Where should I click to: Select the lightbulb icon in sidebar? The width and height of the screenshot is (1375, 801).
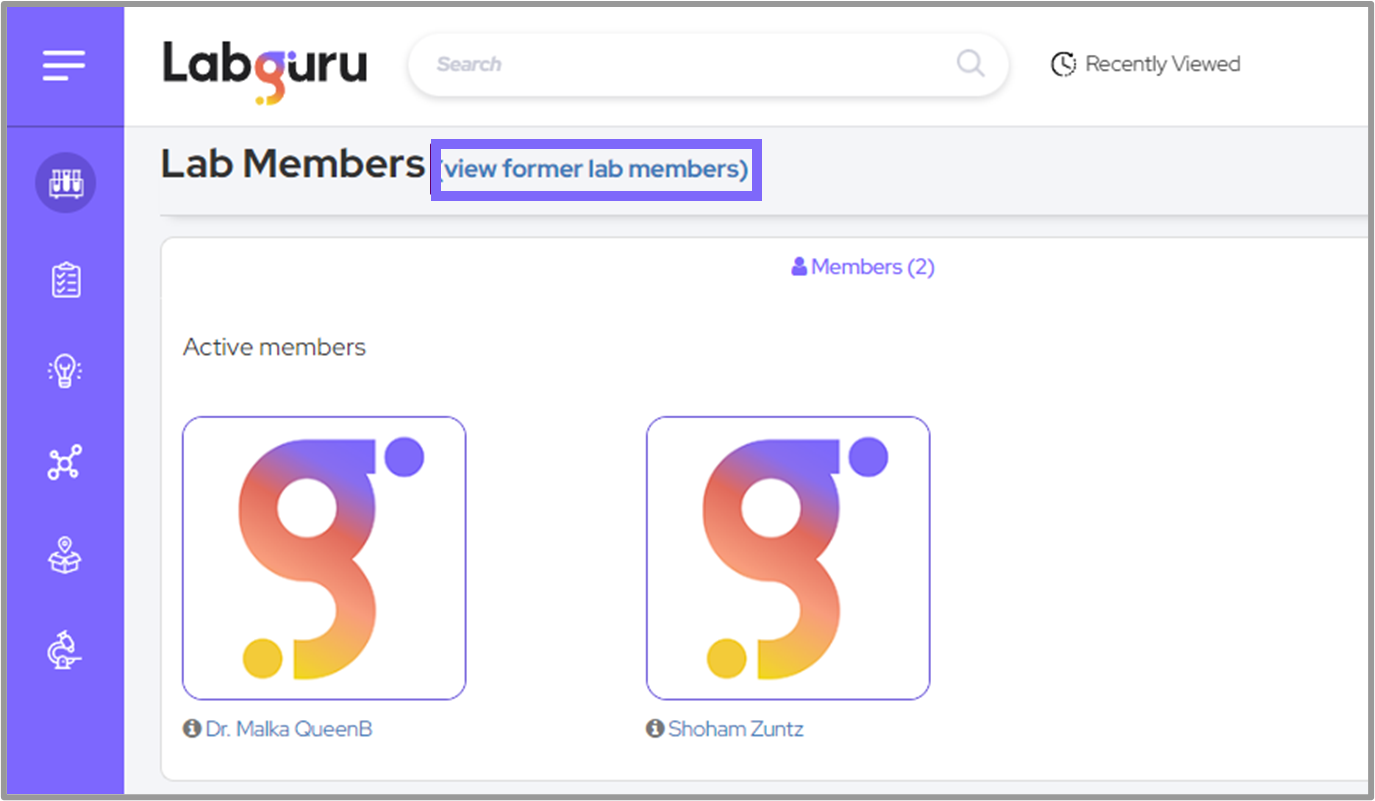coord(65,372)
